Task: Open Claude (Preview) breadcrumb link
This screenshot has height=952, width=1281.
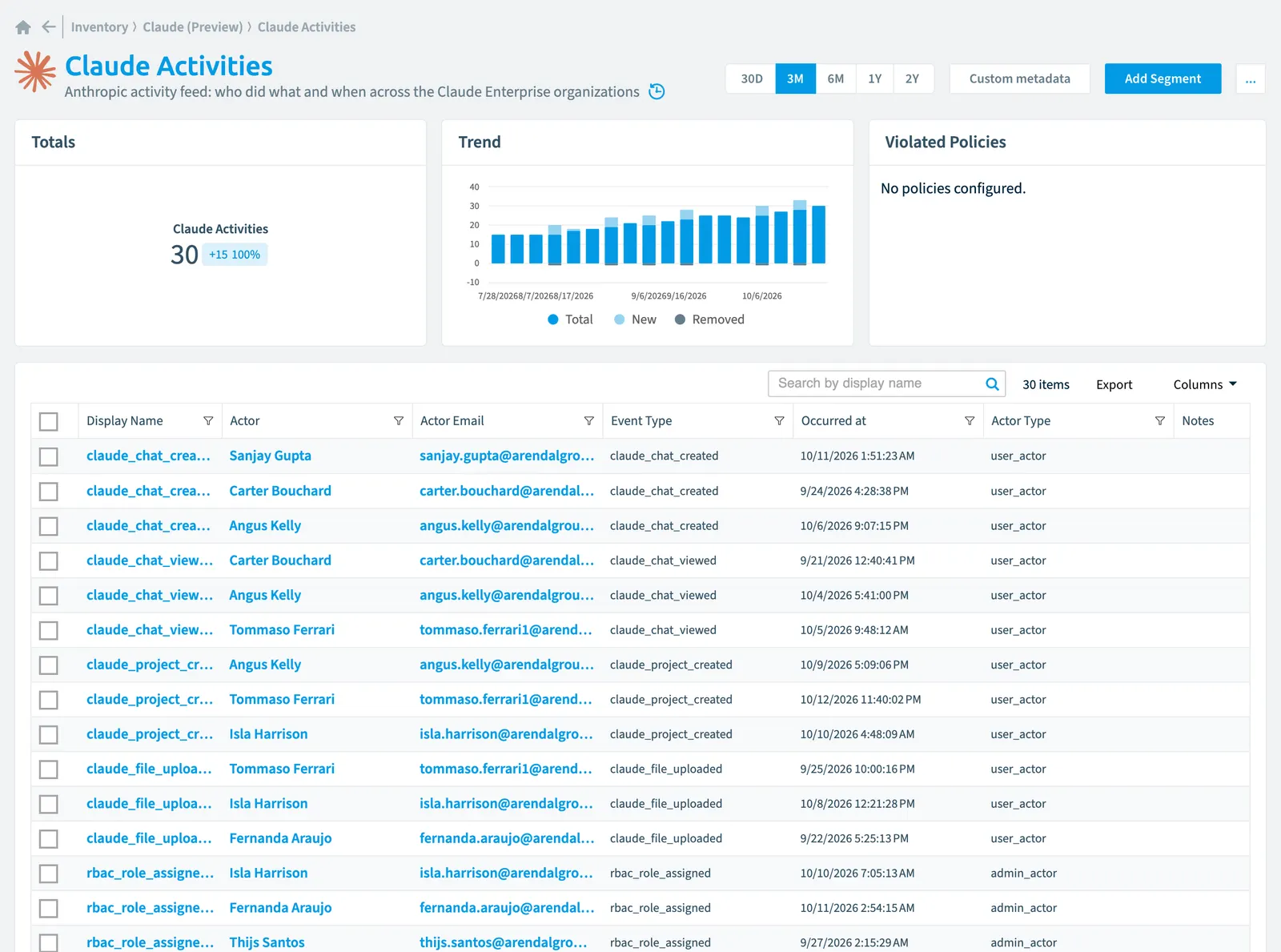Action: click(x=193, y=27)
